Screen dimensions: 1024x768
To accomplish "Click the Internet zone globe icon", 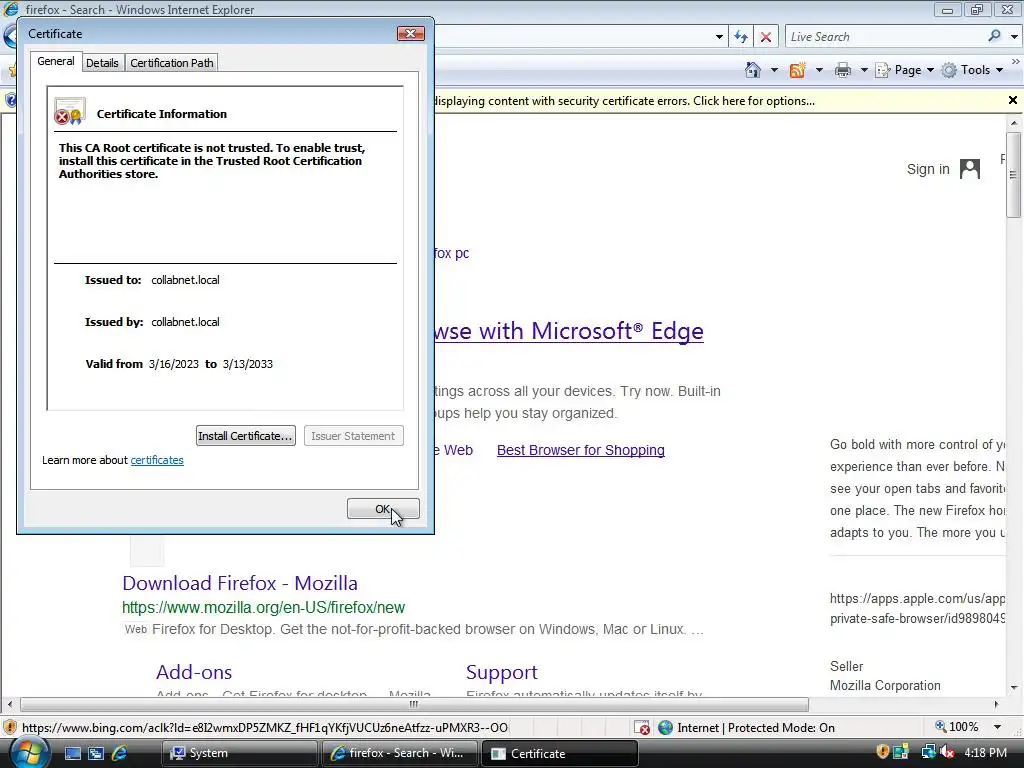I will (x=665, y=728).
